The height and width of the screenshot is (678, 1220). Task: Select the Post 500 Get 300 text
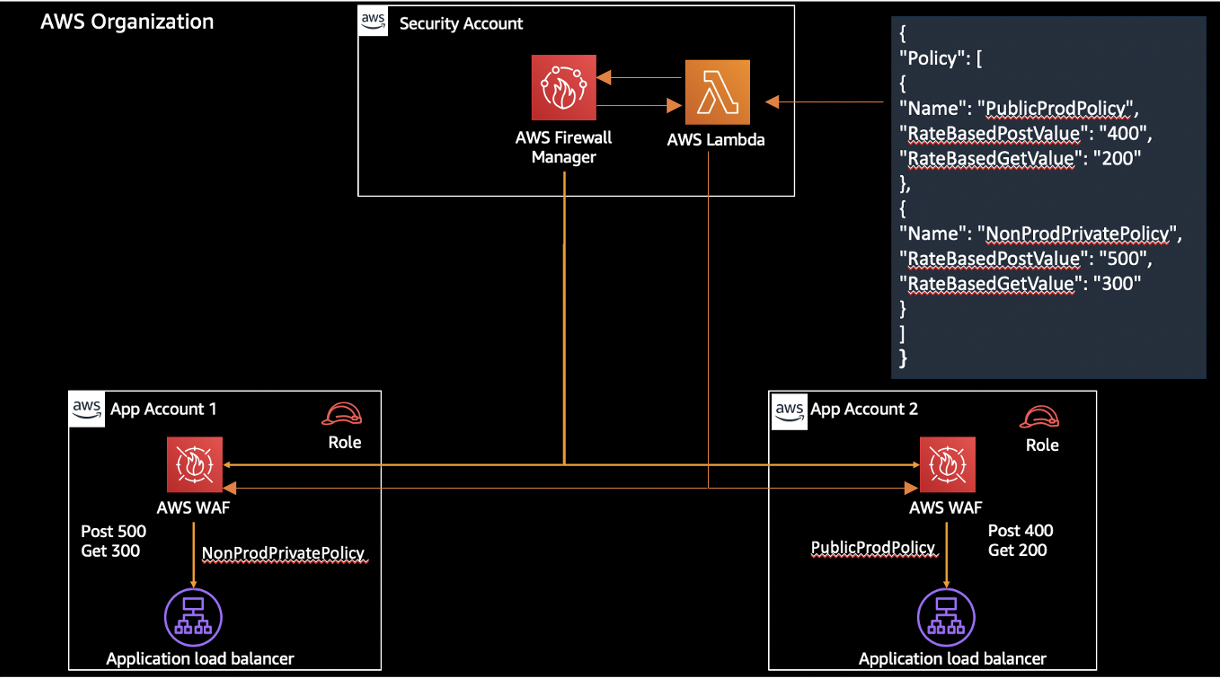[x=110, y=541]
